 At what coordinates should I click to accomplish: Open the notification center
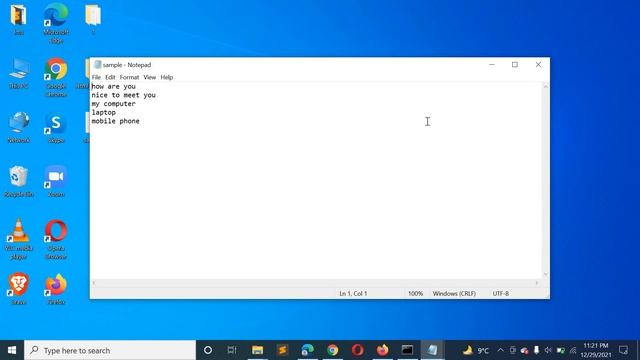(623, 350)
